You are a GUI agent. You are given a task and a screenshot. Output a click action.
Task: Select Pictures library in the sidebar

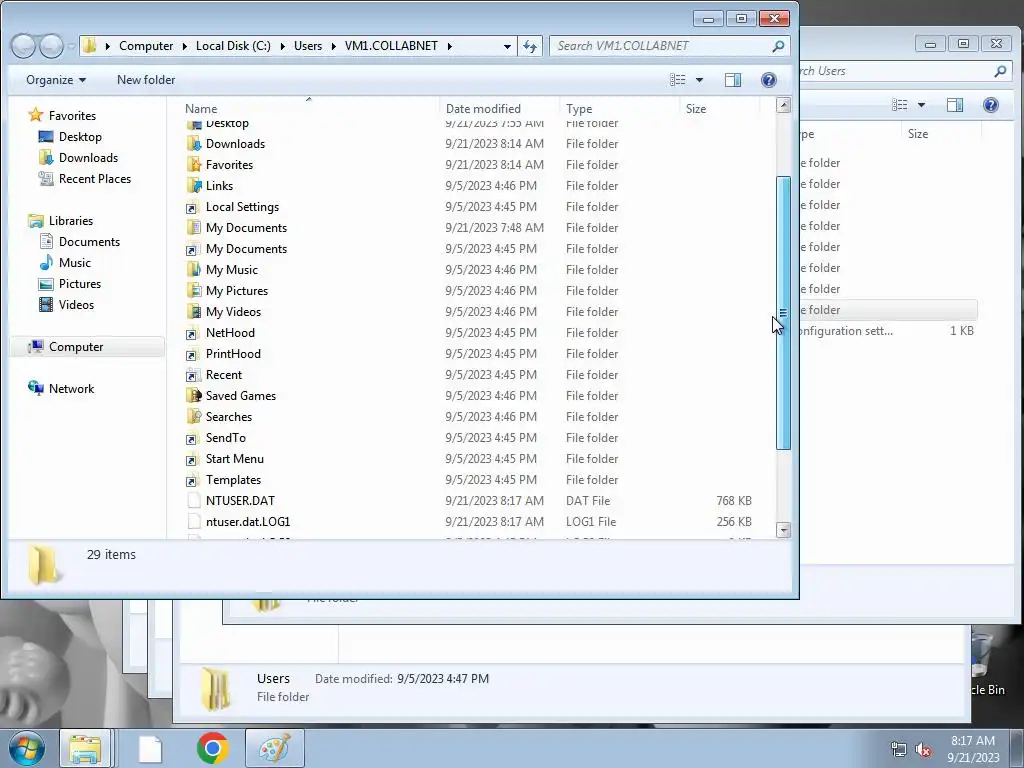[x=80, y=283]
